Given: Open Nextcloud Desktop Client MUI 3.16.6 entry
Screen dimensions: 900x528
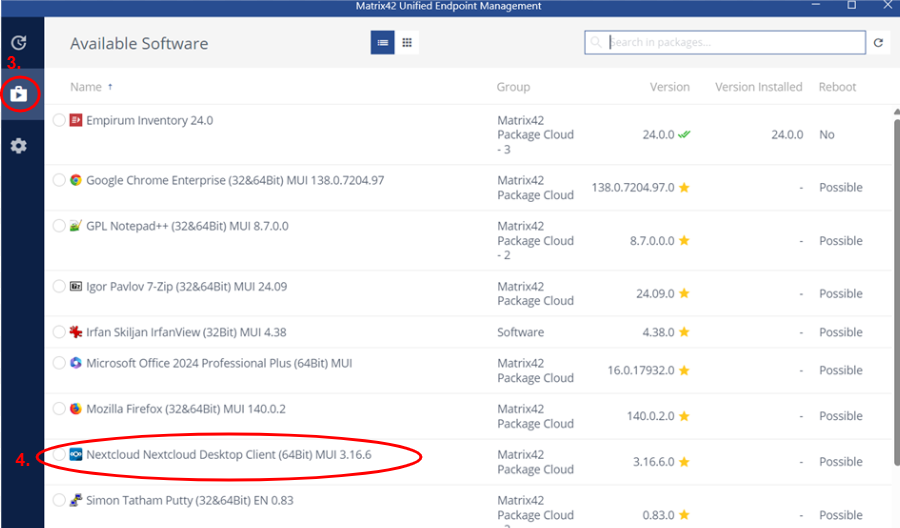Looking at the screenshot, I should (x=229, y=455).
